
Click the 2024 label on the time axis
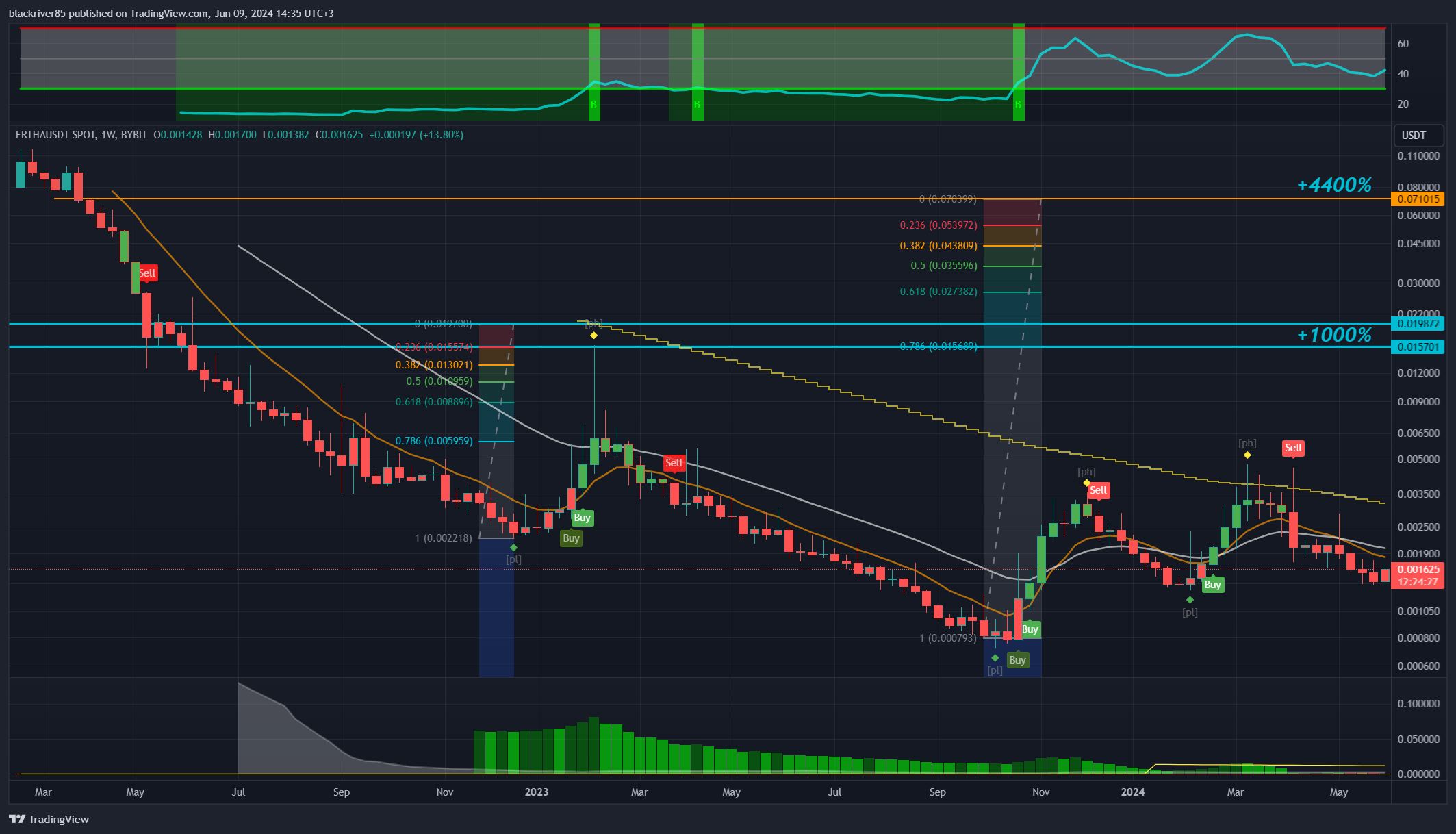1133,792
